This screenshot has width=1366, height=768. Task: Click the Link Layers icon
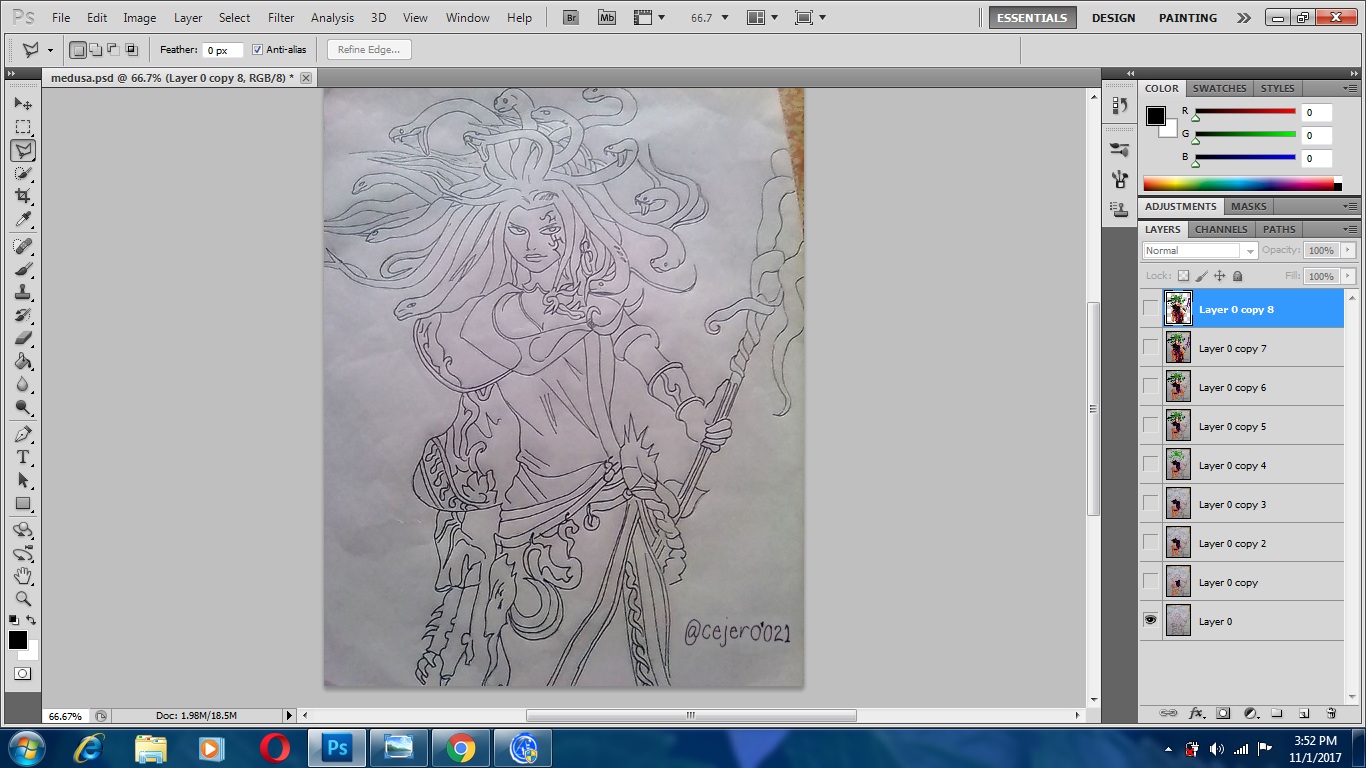(1167, 713)
